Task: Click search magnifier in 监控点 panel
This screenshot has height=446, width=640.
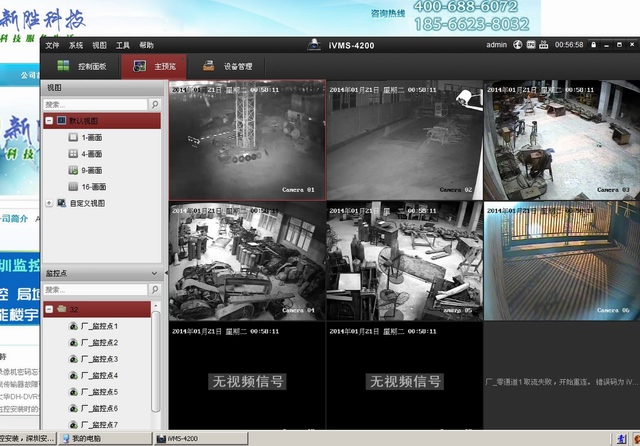Action: click(154, 289)
